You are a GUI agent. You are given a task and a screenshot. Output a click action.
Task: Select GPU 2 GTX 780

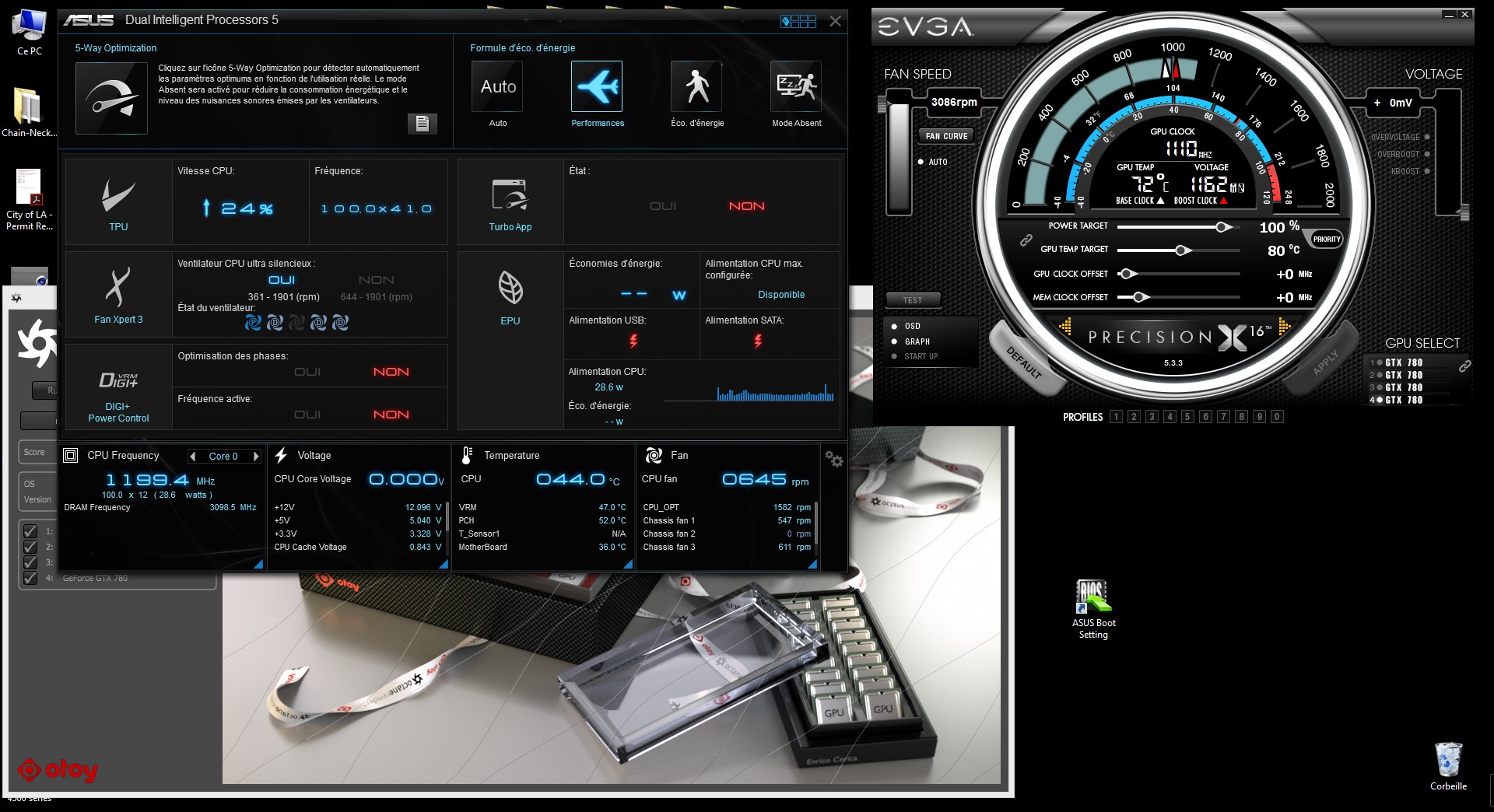(1398, 375)
